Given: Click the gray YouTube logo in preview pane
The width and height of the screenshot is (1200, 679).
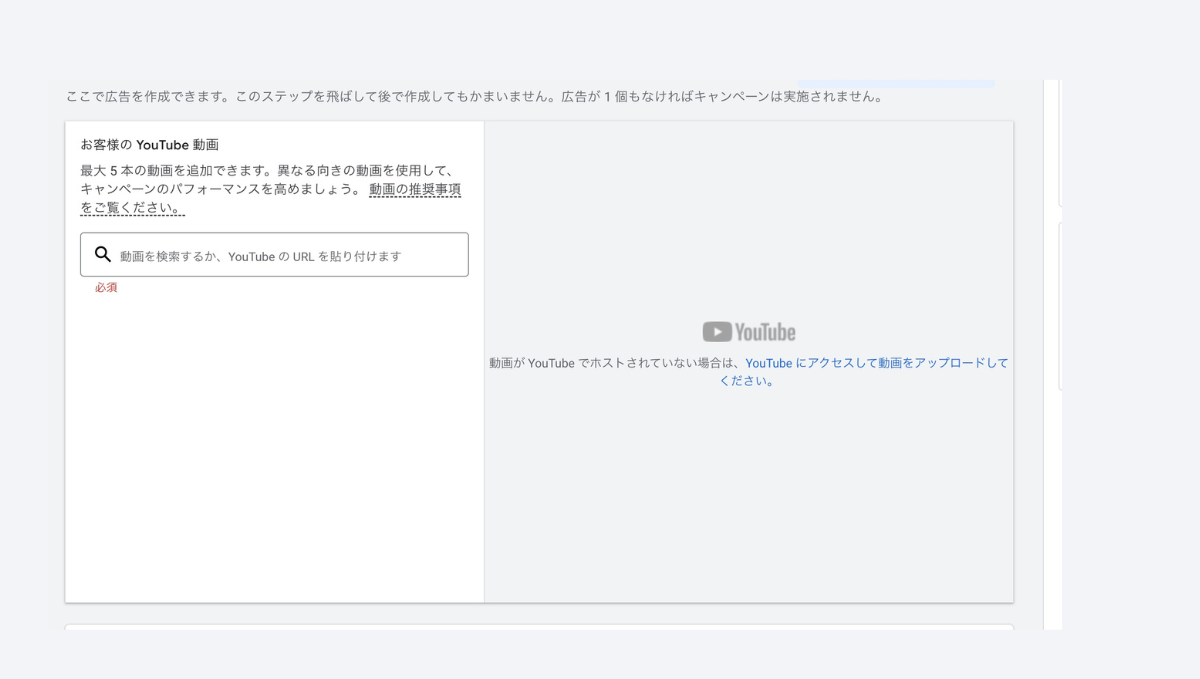Looking at the screenshot, I should (x=749, y=332).
